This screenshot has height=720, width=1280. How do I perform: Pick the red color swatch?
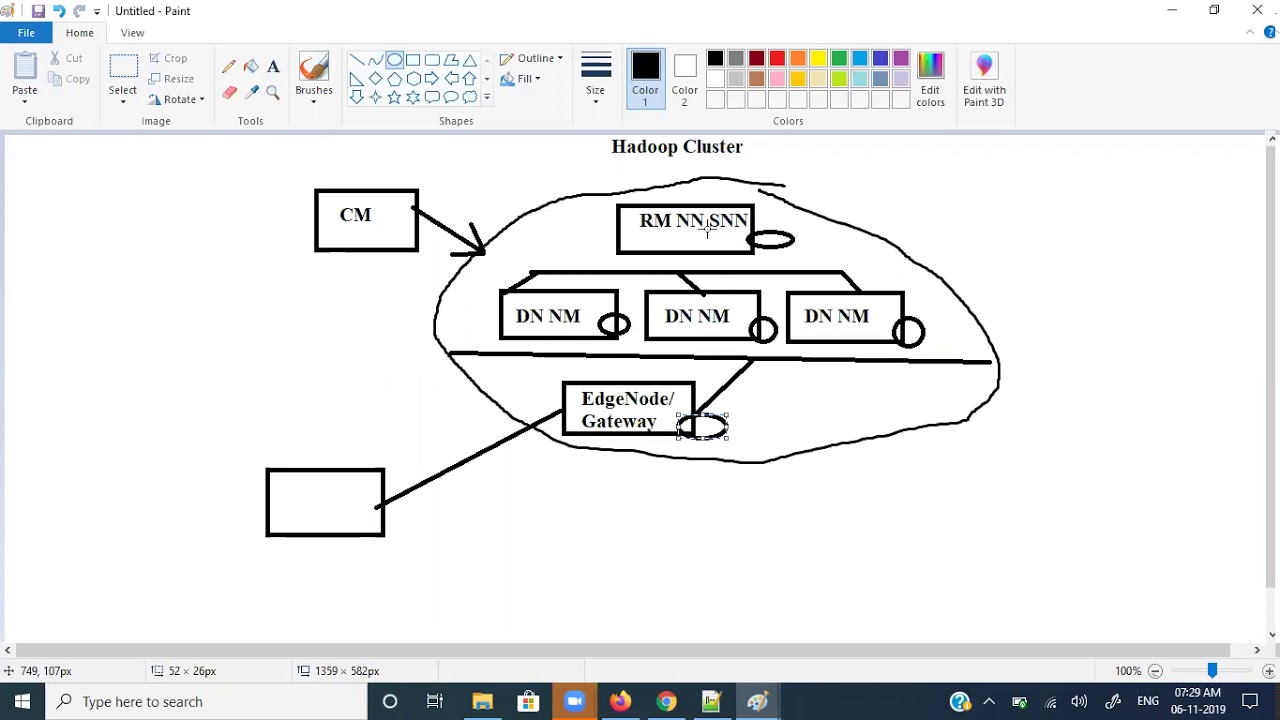pos(777,59)
